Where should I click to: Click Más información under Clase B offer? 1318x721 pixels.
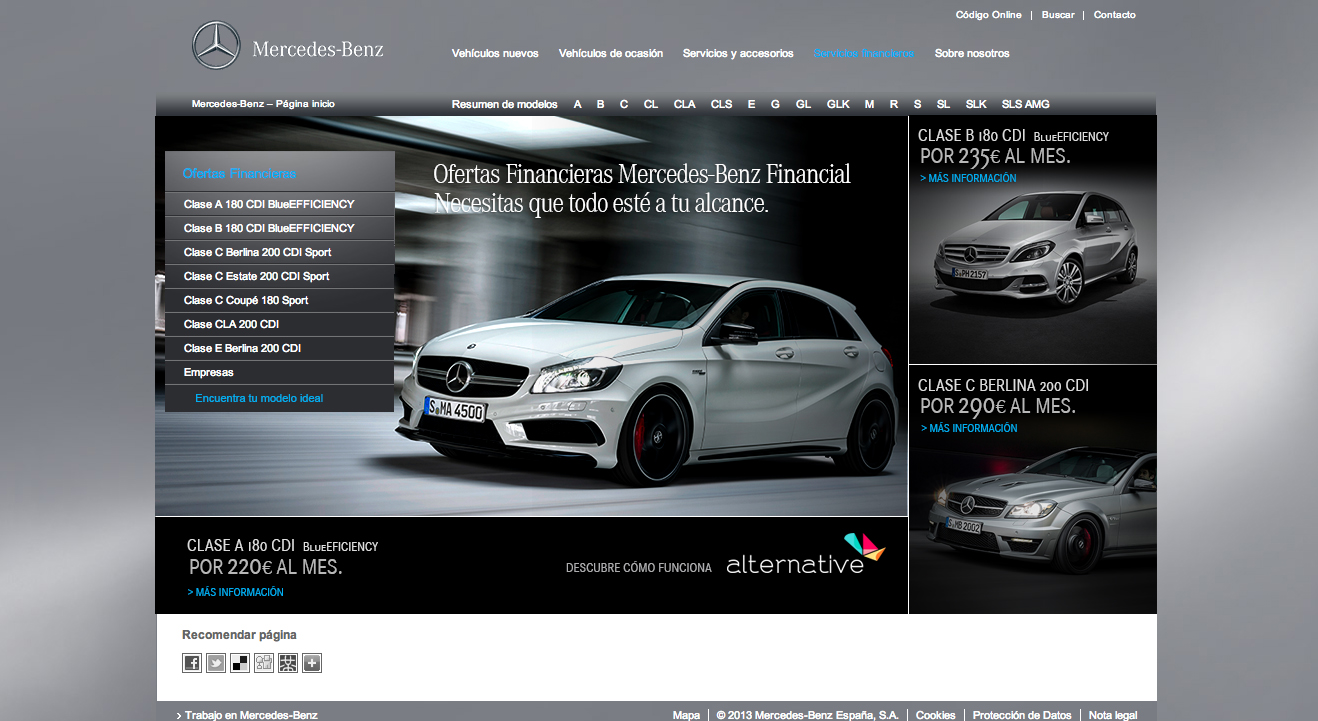coord(968,178)
